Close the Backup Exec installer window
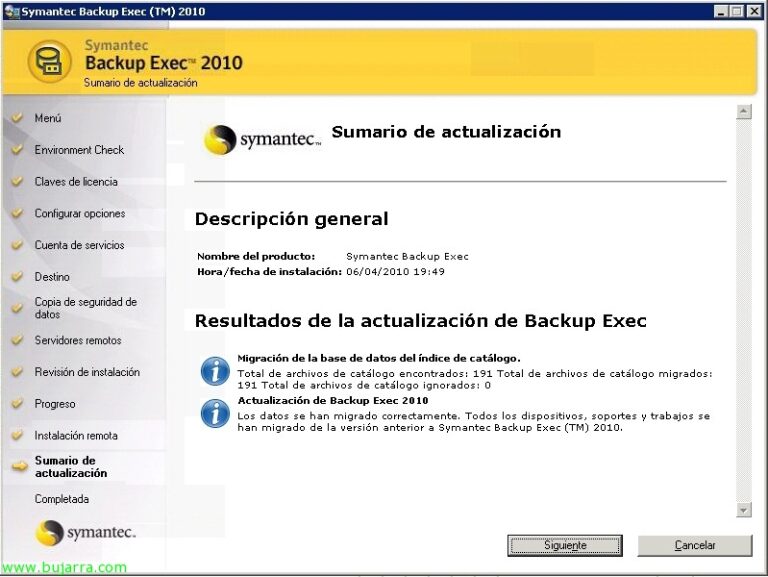Screen dimensions: 768x577 coord(754,11)
